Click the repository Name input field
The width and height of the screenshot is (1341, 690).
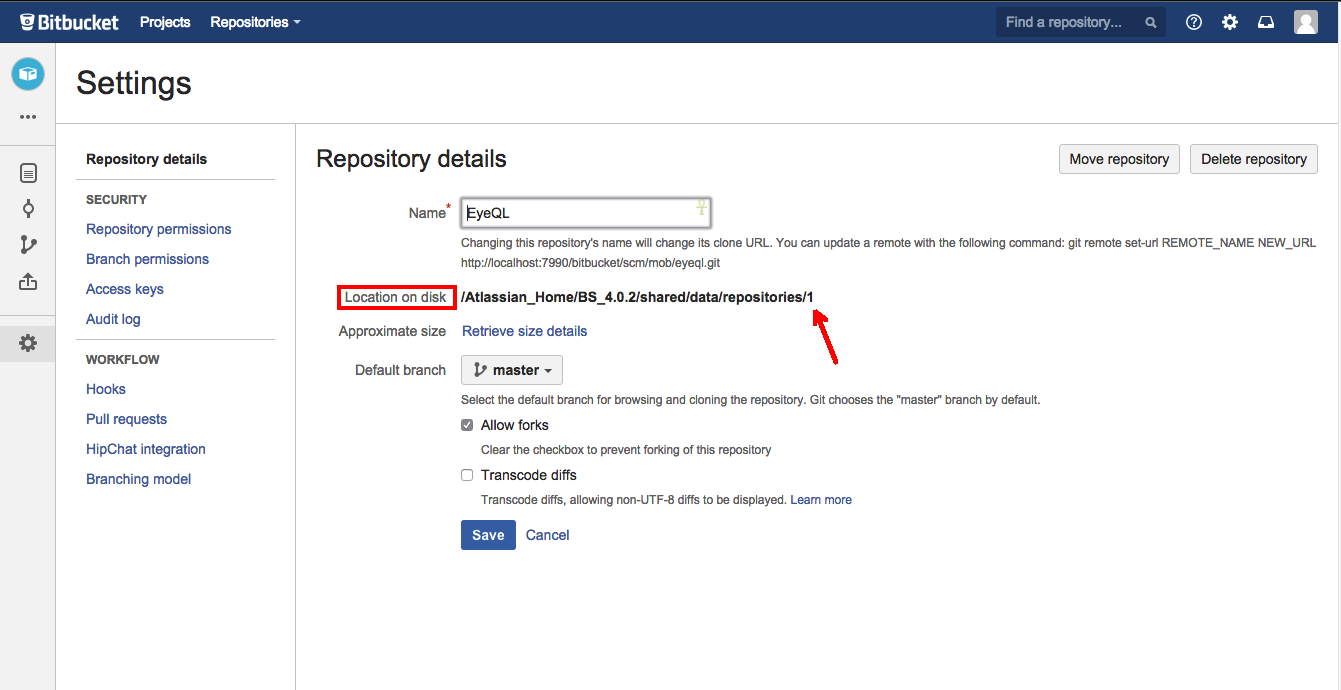586,213
